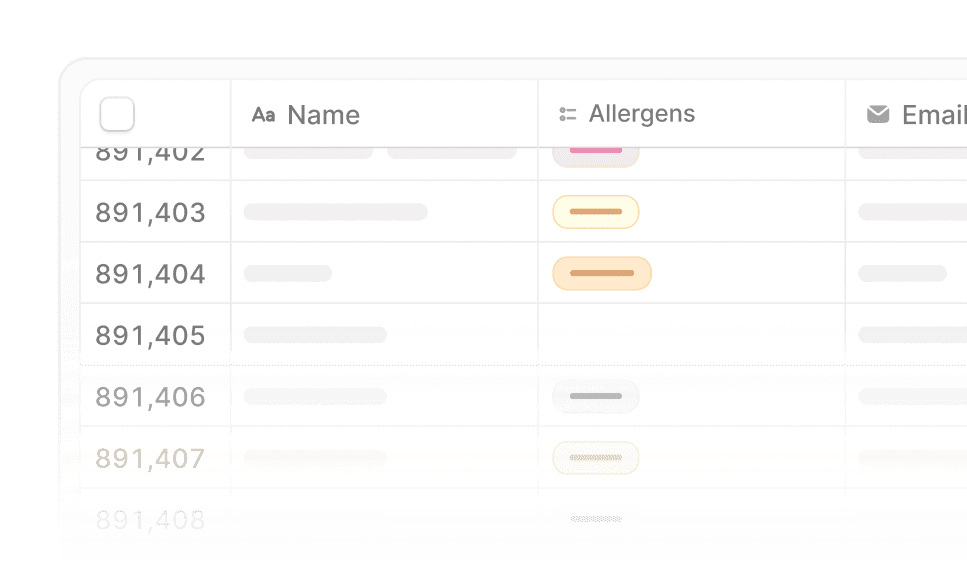967x563 pixels.
Task: Select row number 891,407
Action: (150, 458)
